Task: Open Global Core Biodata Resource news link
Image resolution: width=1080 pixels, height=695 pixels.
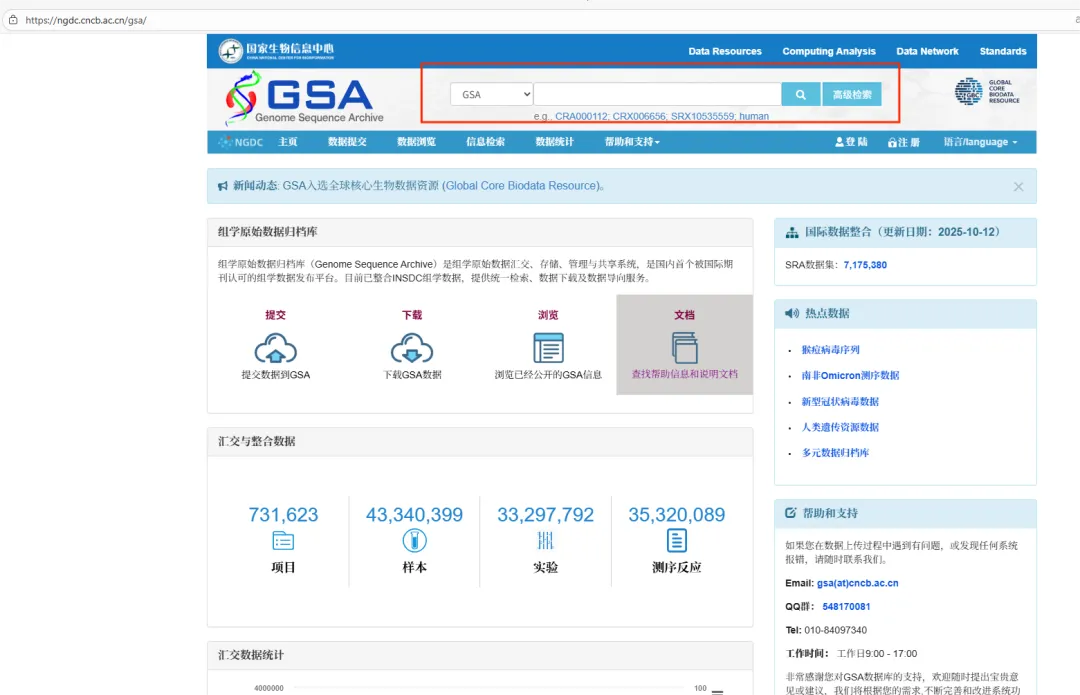Action: click(521, 185)
